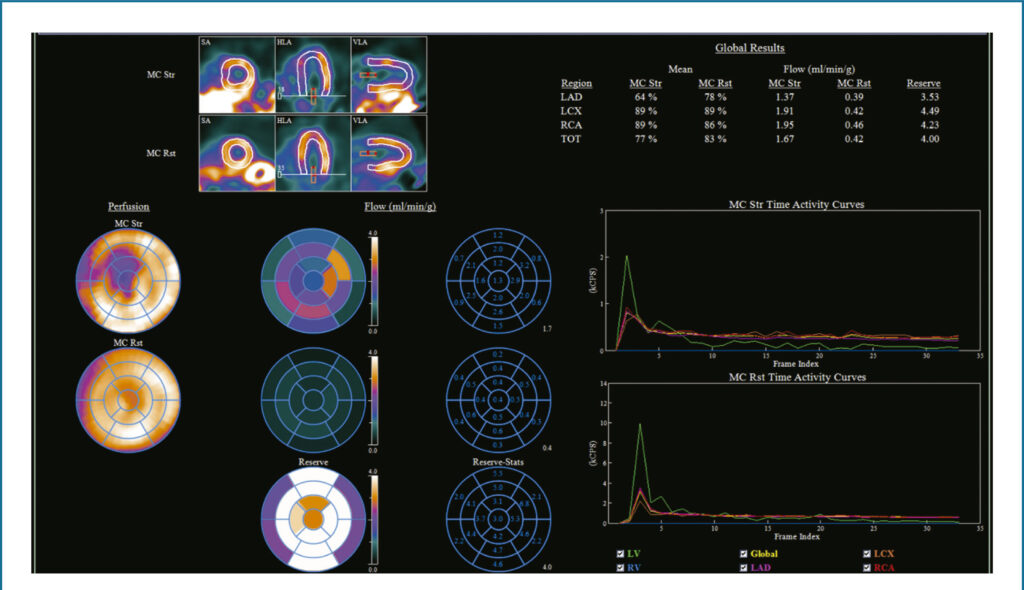The height and width of the screenshot is (590, 1024).
Task: Click the Flow (ml/min/g) heading link
Action: point(400,206)
